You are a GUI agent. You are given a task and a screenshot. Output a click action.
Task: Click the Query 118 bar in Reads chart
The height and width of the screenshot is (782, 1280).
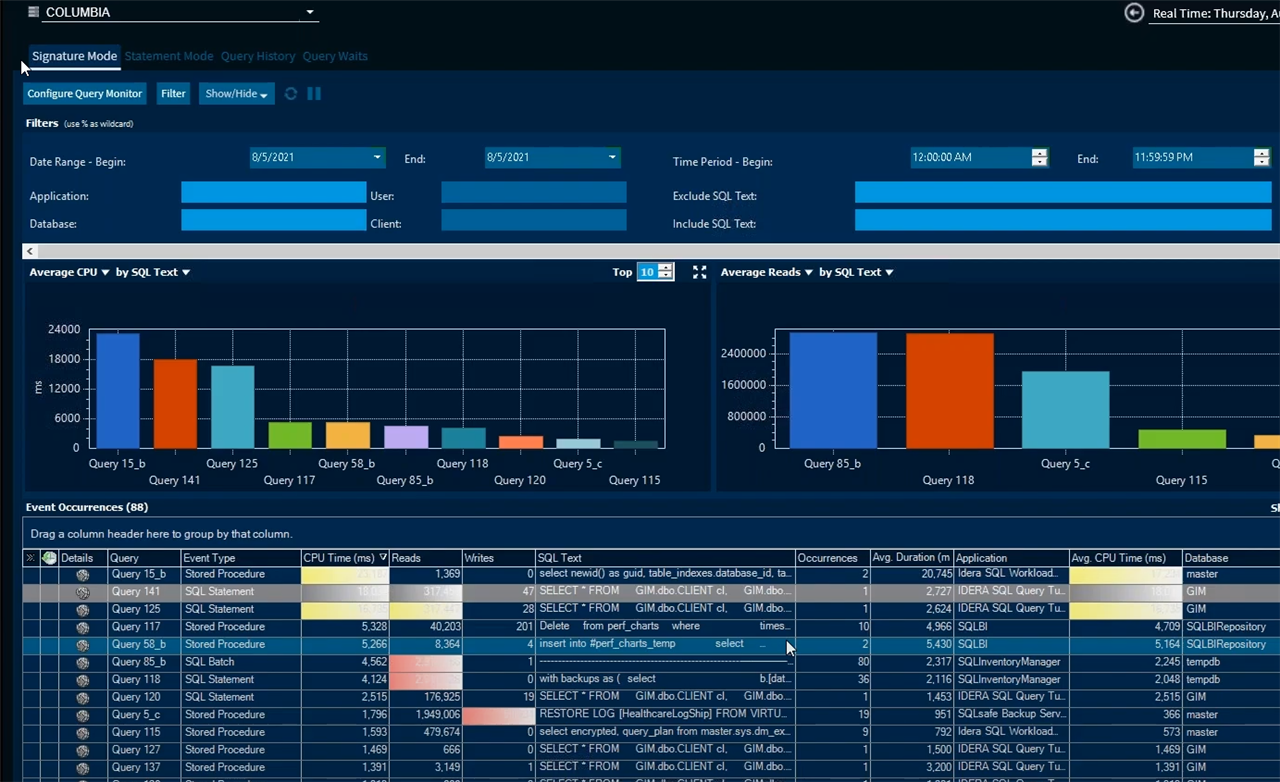click(949, 391)
